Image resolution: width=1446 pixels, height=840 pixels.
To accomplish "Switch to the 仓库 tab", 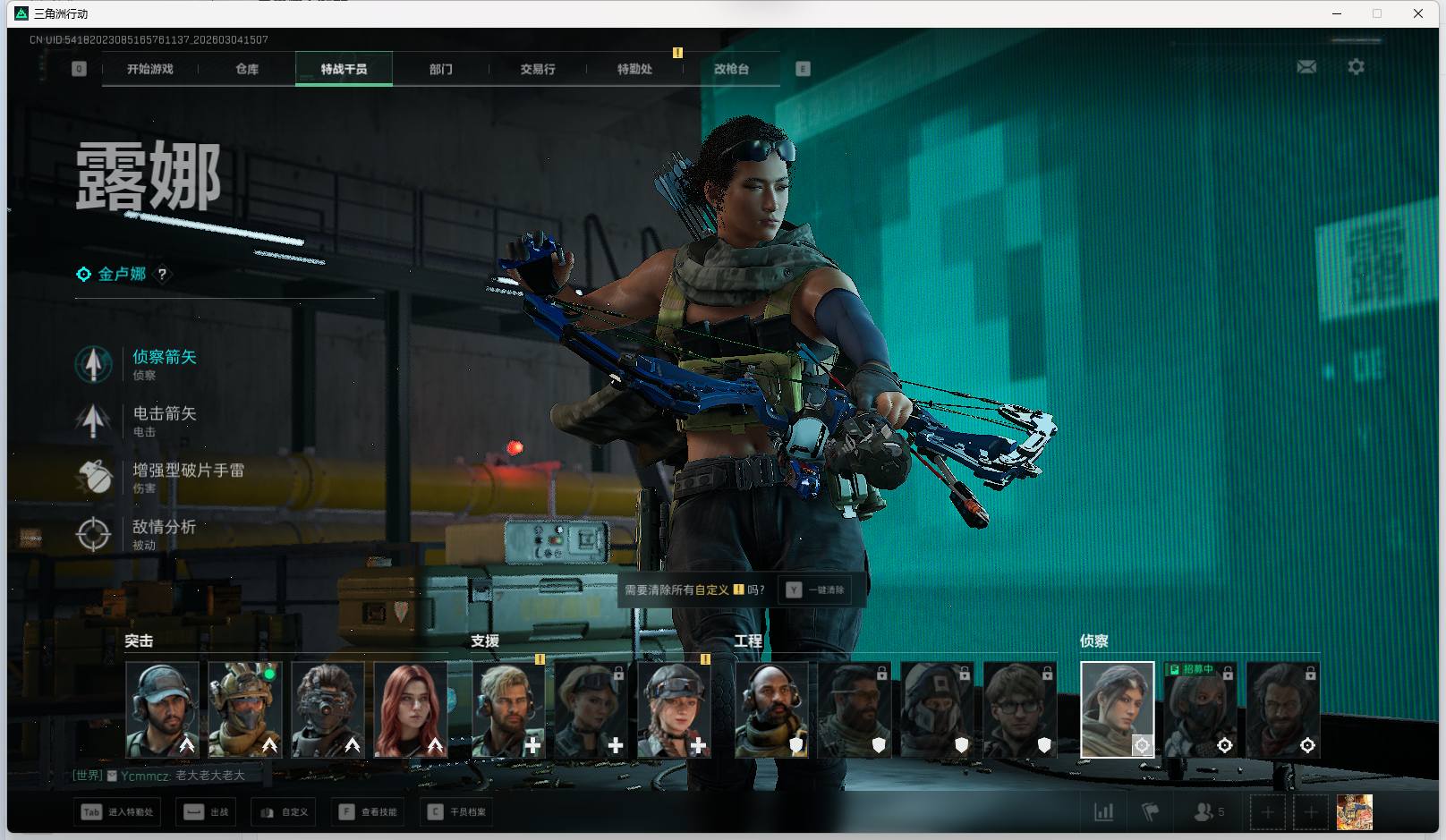I will click(x=247, y=69).
